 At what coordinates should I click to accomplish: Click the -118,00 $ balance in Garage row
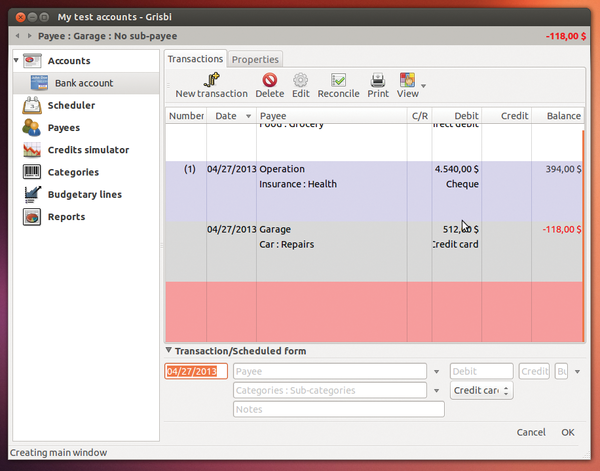coord(562,230)
